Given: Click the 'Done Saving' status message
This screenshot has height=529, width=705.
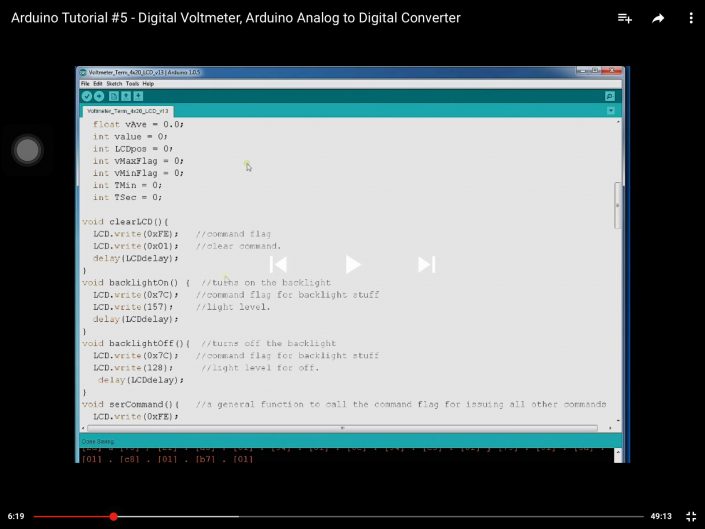Looking at the screenshot, I should click(98, 442).
